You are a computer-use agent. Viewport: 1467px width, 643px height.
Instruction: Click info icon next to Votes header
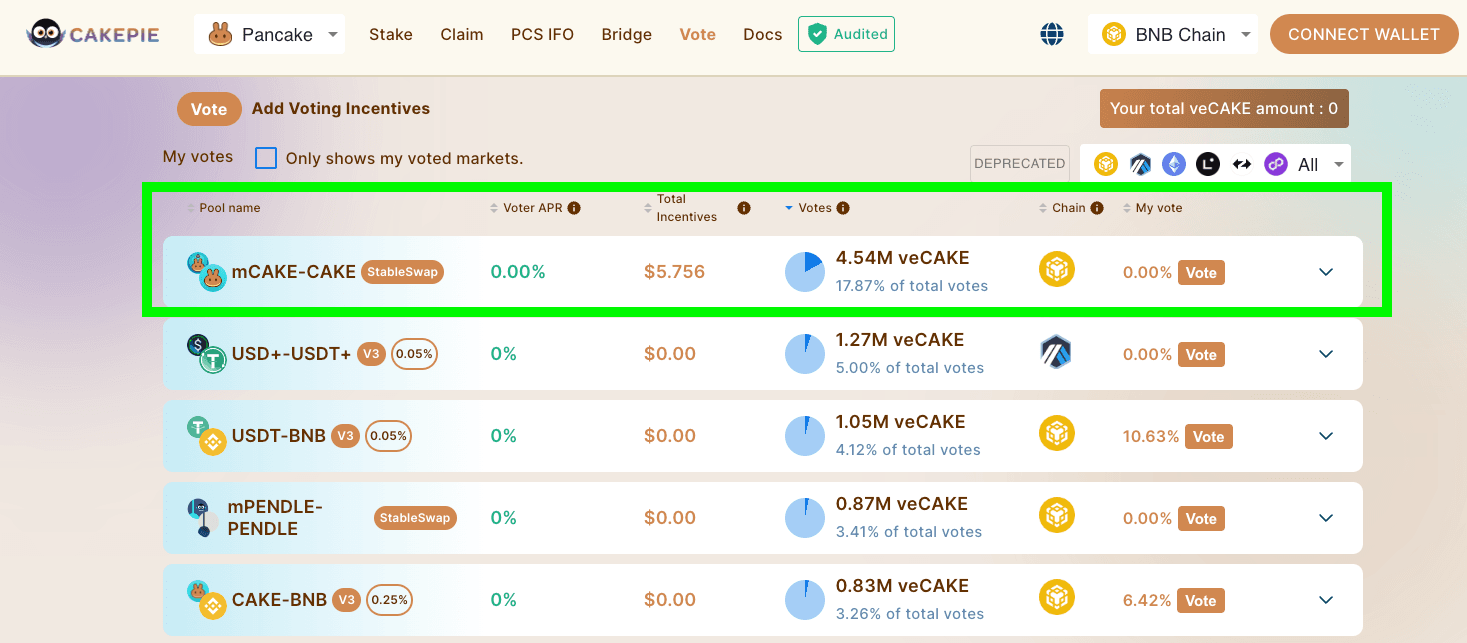coord(843,208)
